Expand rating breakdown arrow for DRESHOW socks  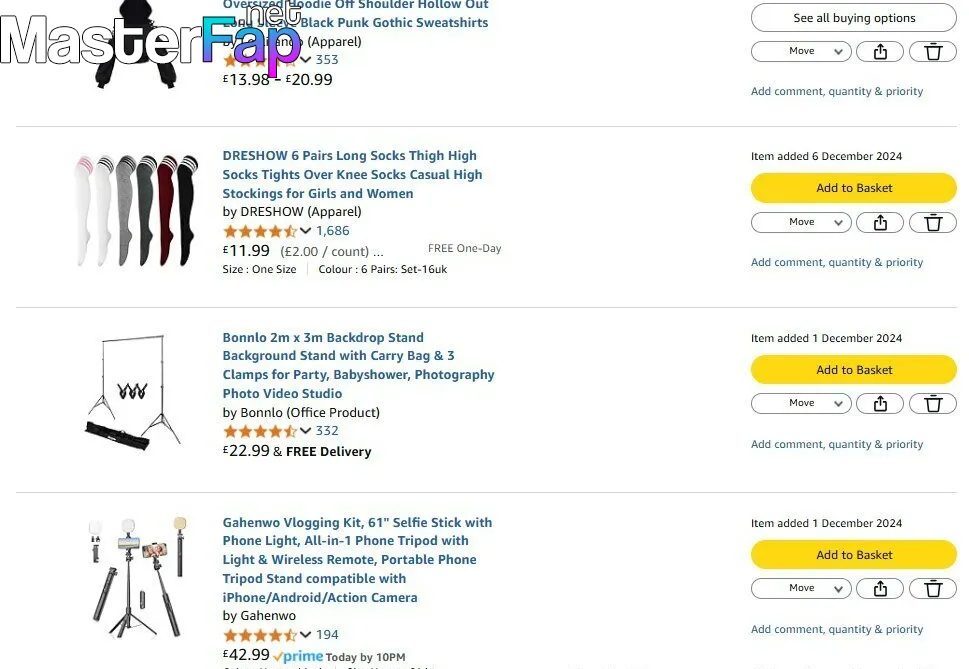point(305,230)
